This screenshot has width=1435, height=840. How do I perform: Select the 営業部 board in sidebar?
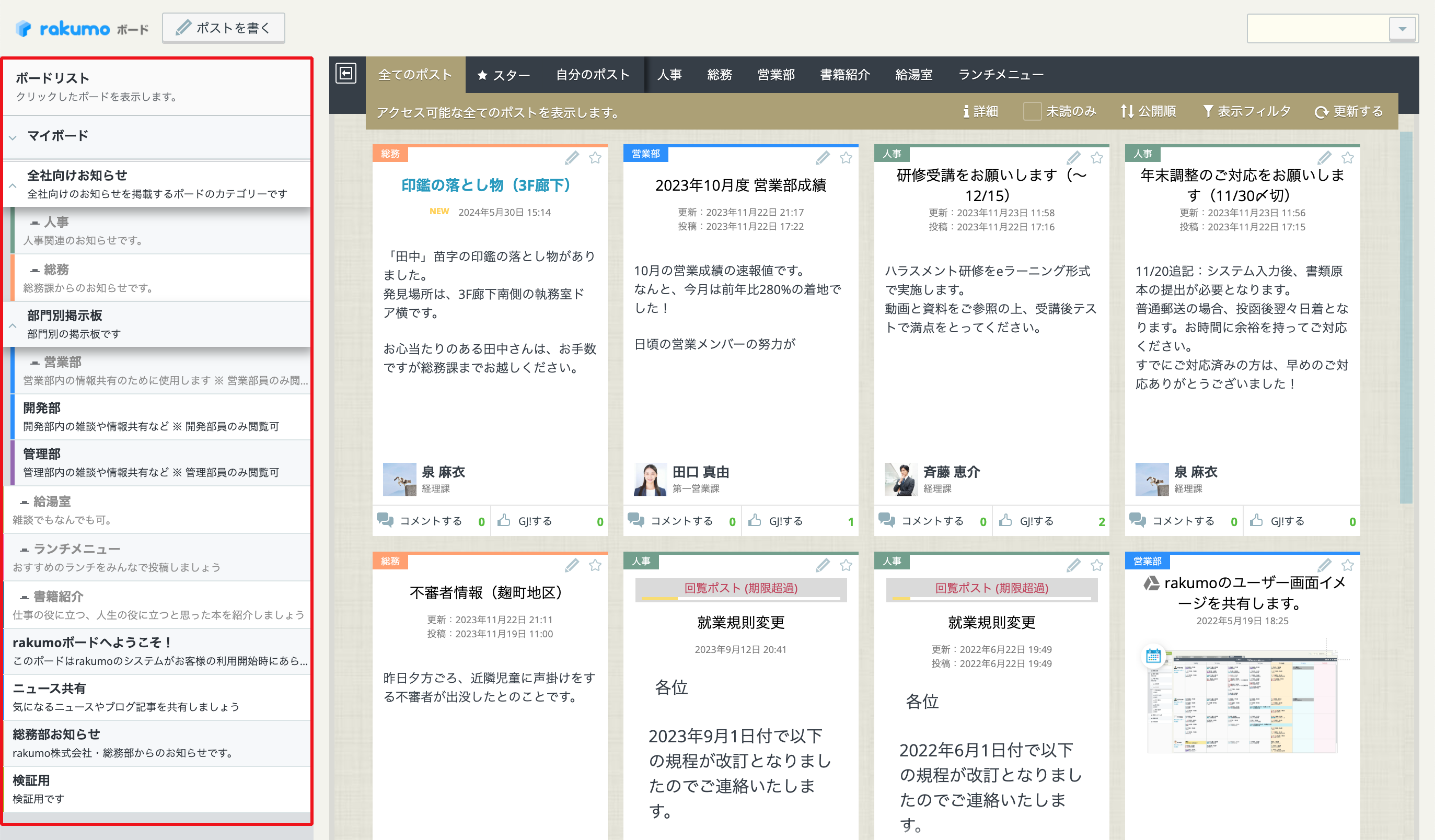pos(161,370)
